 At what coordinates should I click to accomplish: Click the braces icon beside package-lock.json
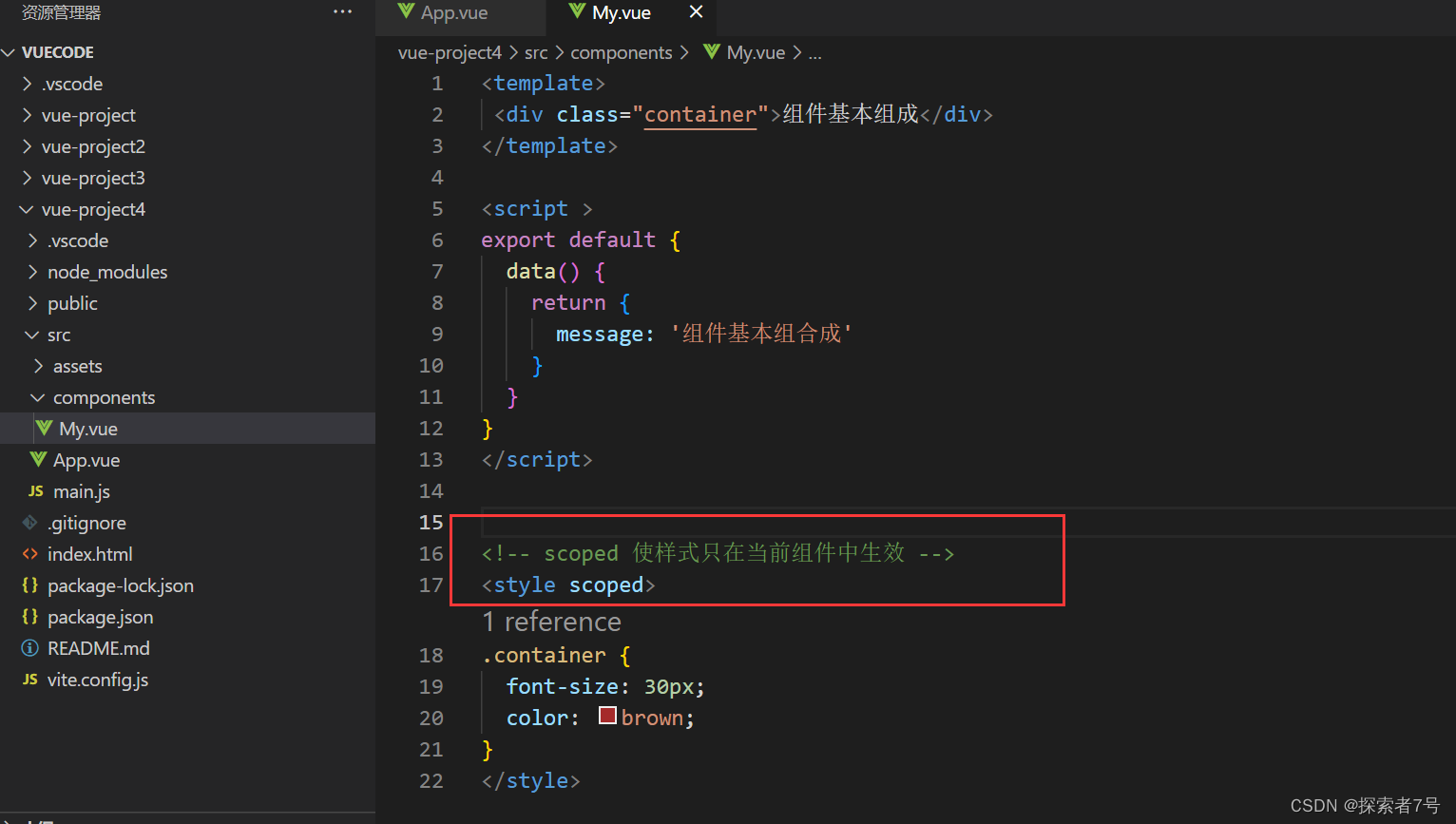pyautogui.click(x=29, y=585)
